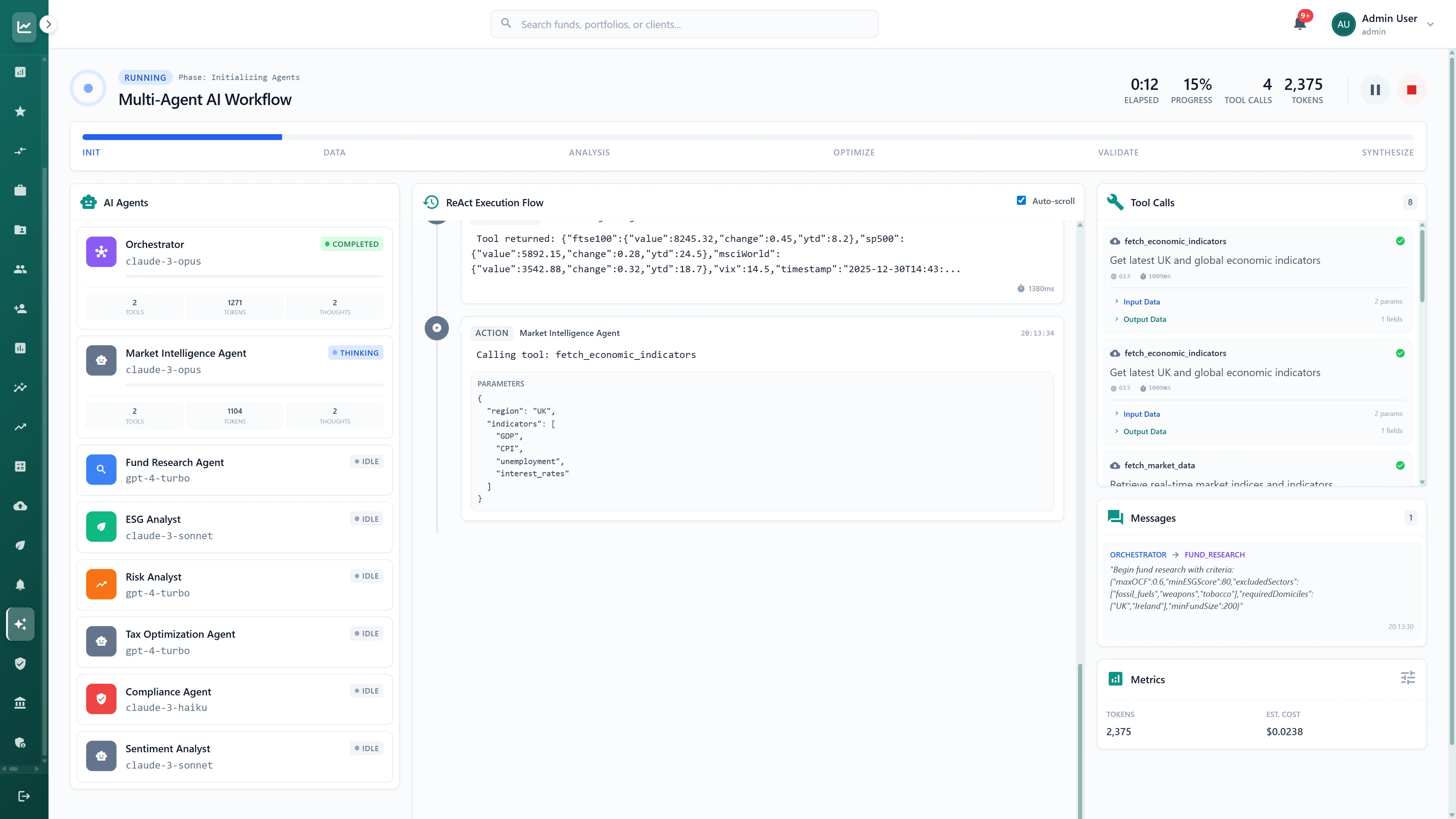
Task: Select the bank institution icon in sidebar
Action: tap(20, 703)
